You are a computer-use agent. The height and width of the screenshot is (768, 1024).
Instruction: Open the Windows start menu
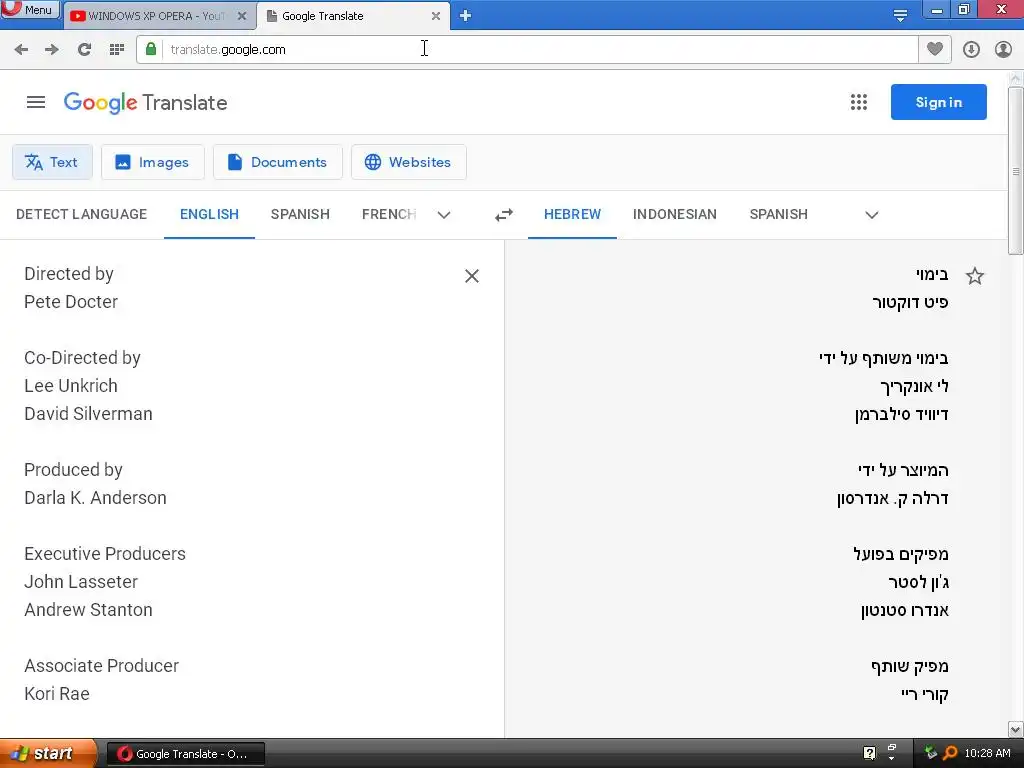[x=47, y=754]
